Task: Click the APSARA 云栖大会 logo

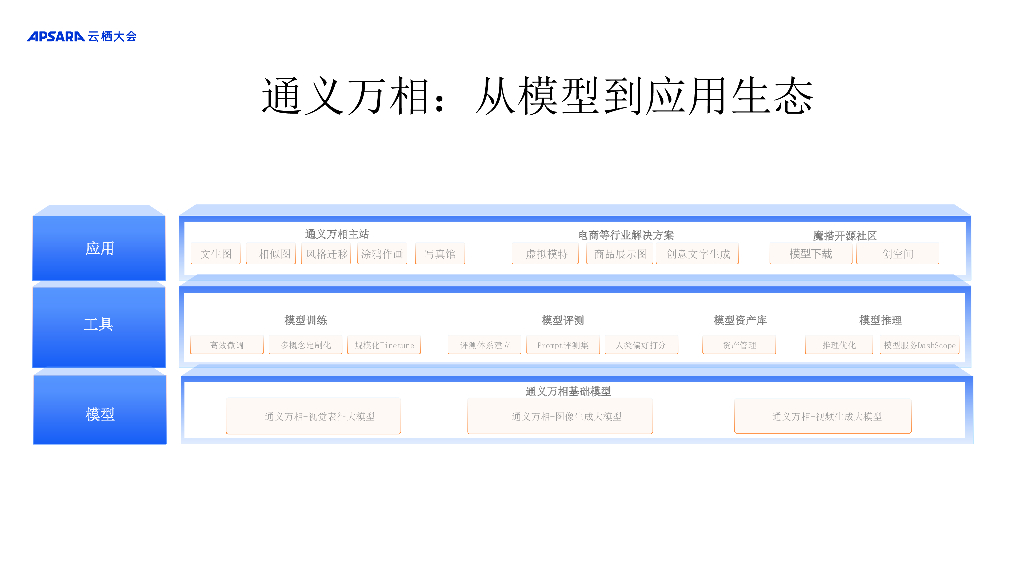Action: click(82, 37)
